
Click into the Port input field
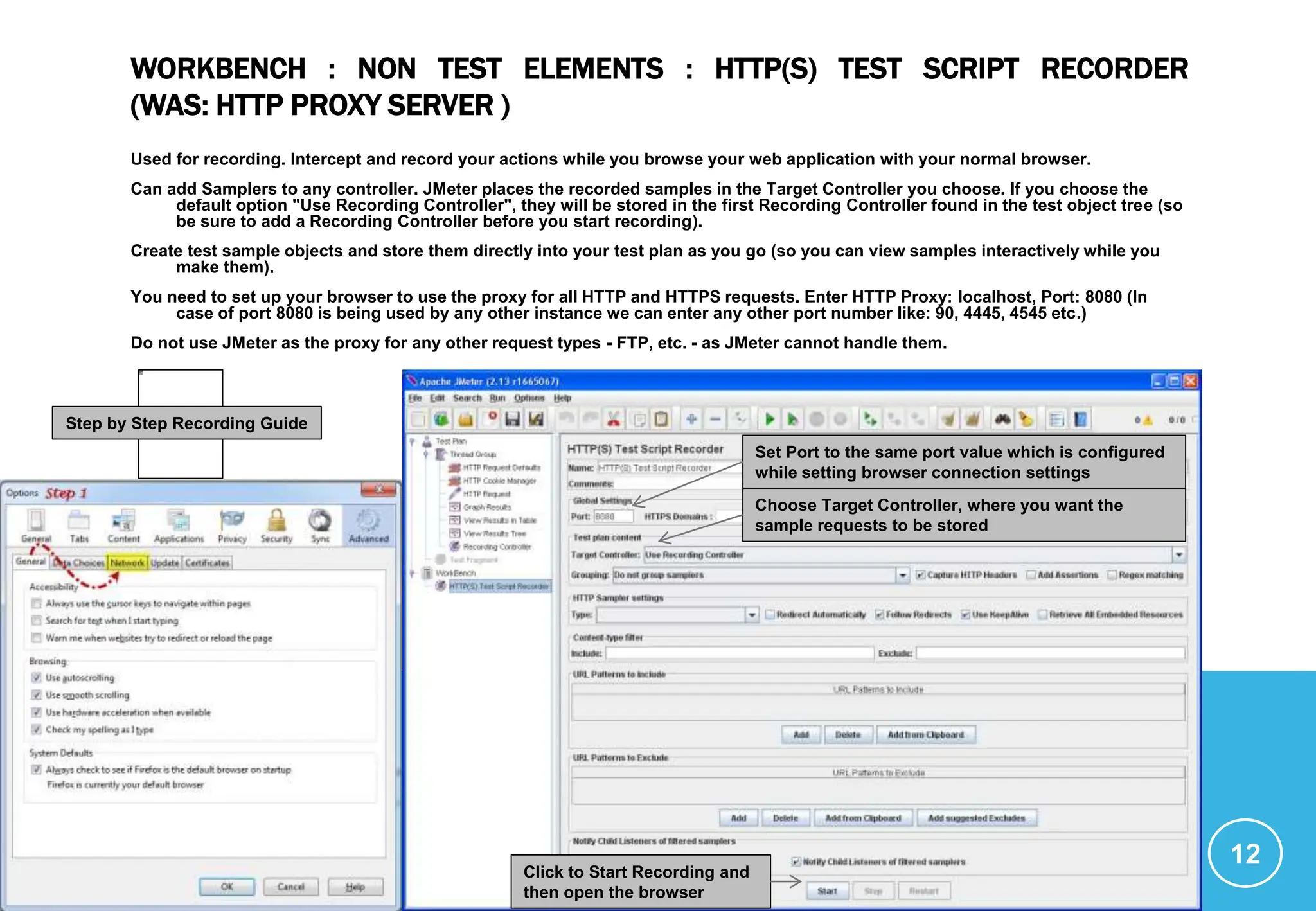[x=613, y=517]
